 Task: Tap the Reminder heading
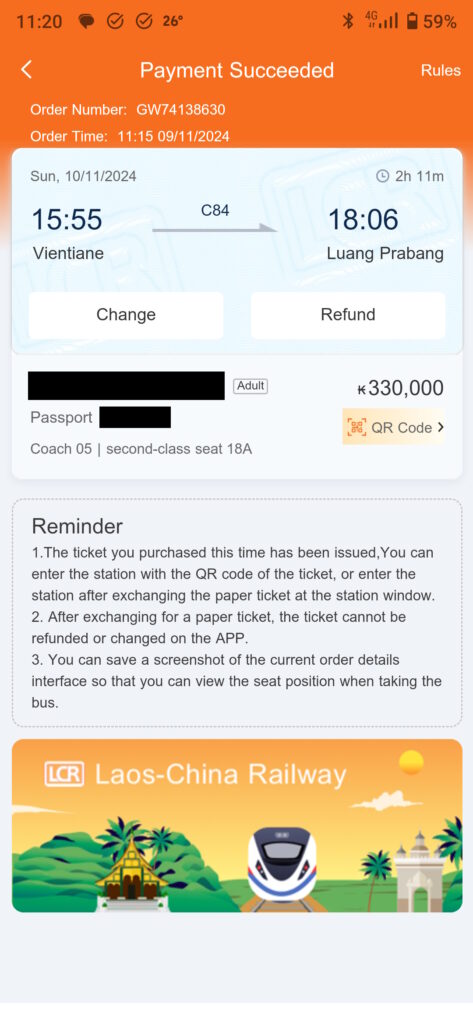pyautogui.click(x=77, y=526)
